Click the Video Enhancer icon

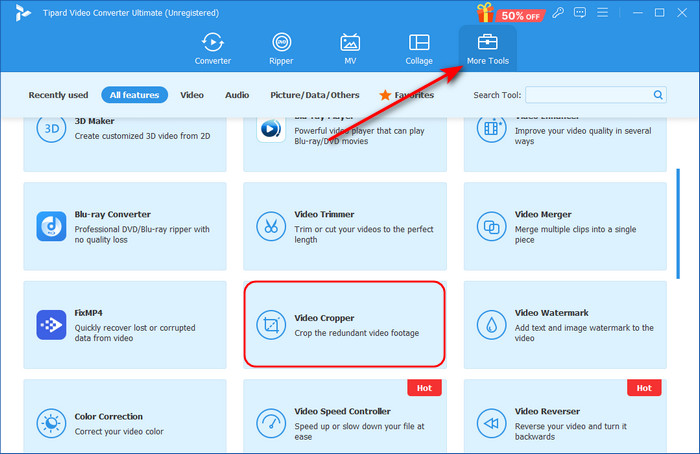pos(492,129)
